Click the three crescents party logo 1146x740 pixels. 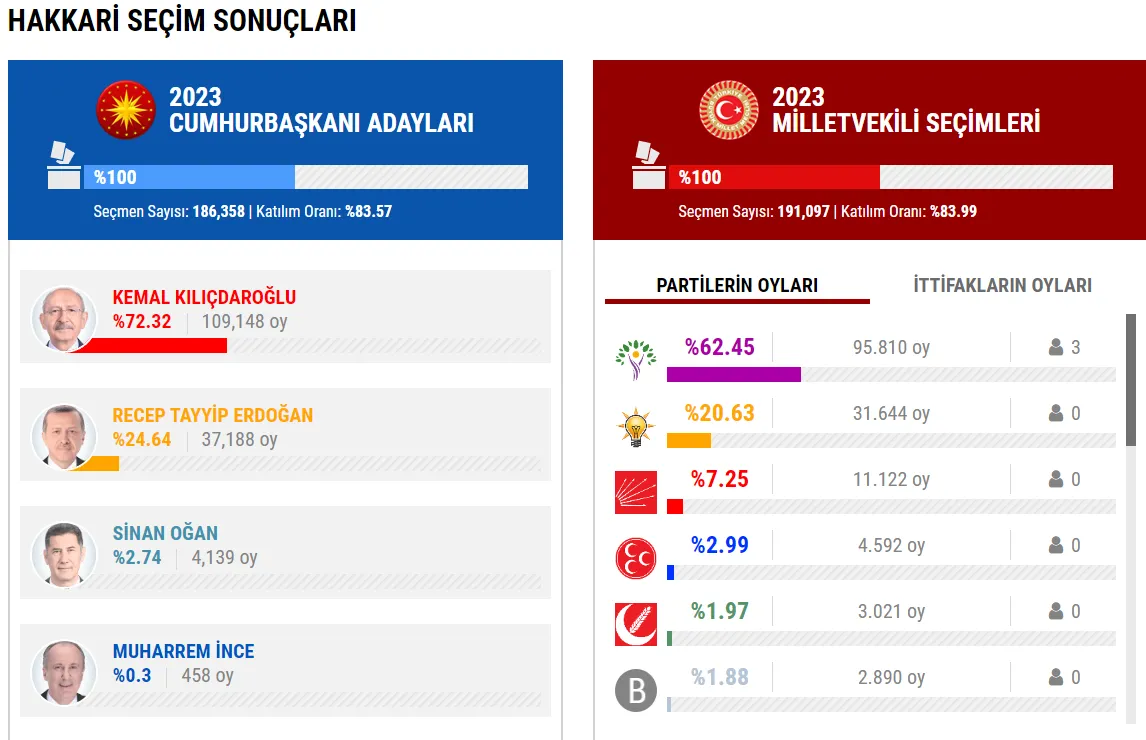(x=635, y=558)
